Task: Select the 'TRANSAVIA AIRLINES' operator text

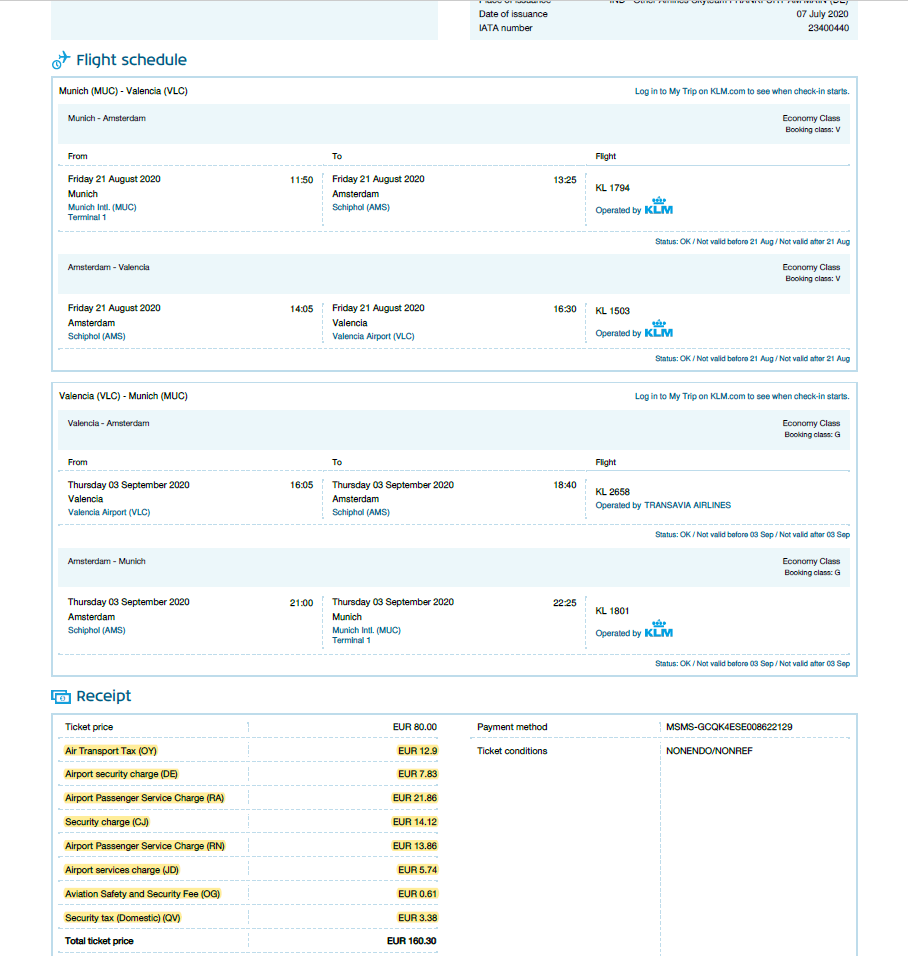Action: coord(687,505)
